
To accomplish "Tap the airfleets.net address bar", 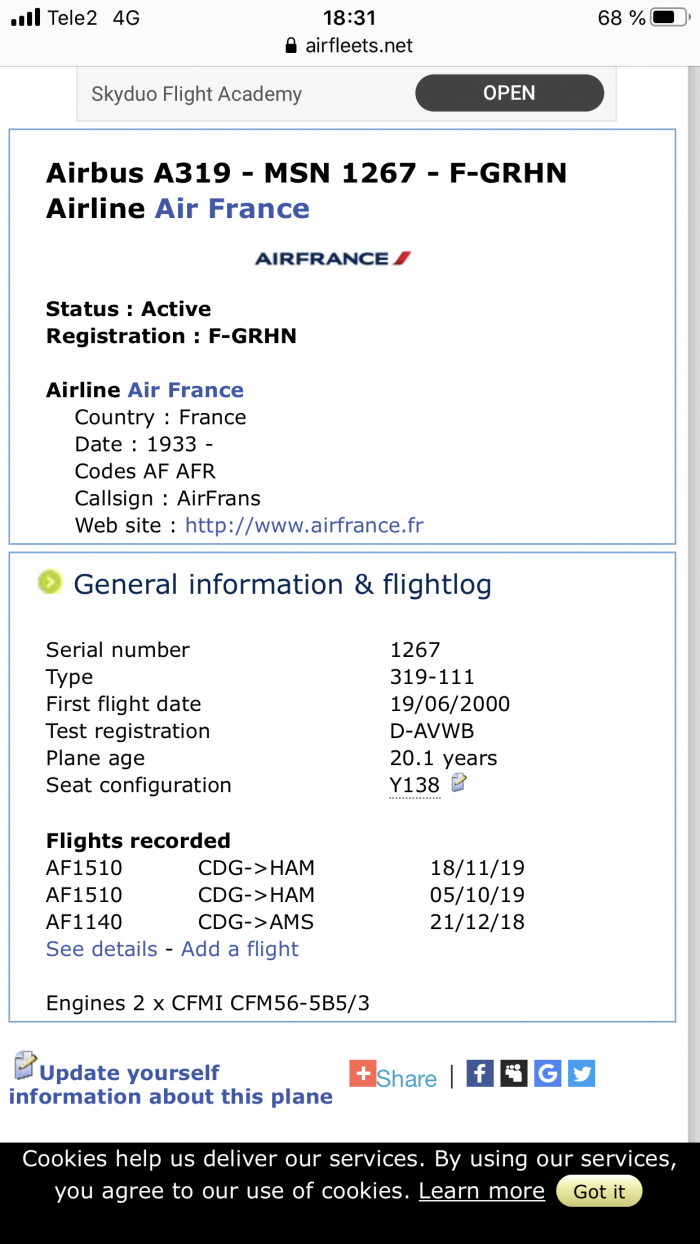I will click(x=349, y=45).
